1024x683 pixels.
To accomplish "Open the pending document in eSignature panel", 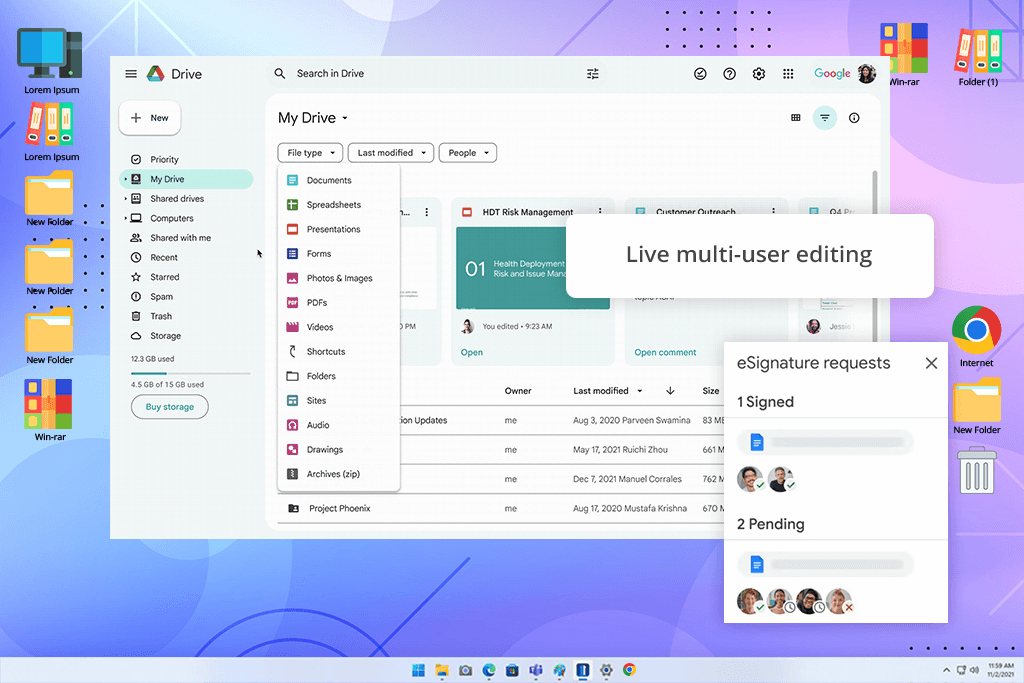I will tap(825, 564).
